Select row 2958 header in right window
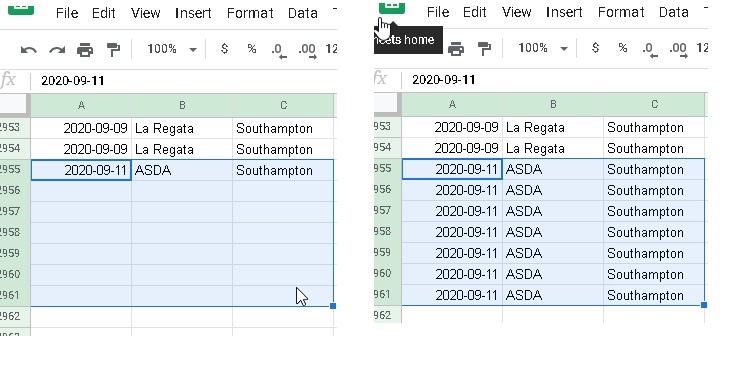This screenshot has height=373, width=741. coord(388,232)
